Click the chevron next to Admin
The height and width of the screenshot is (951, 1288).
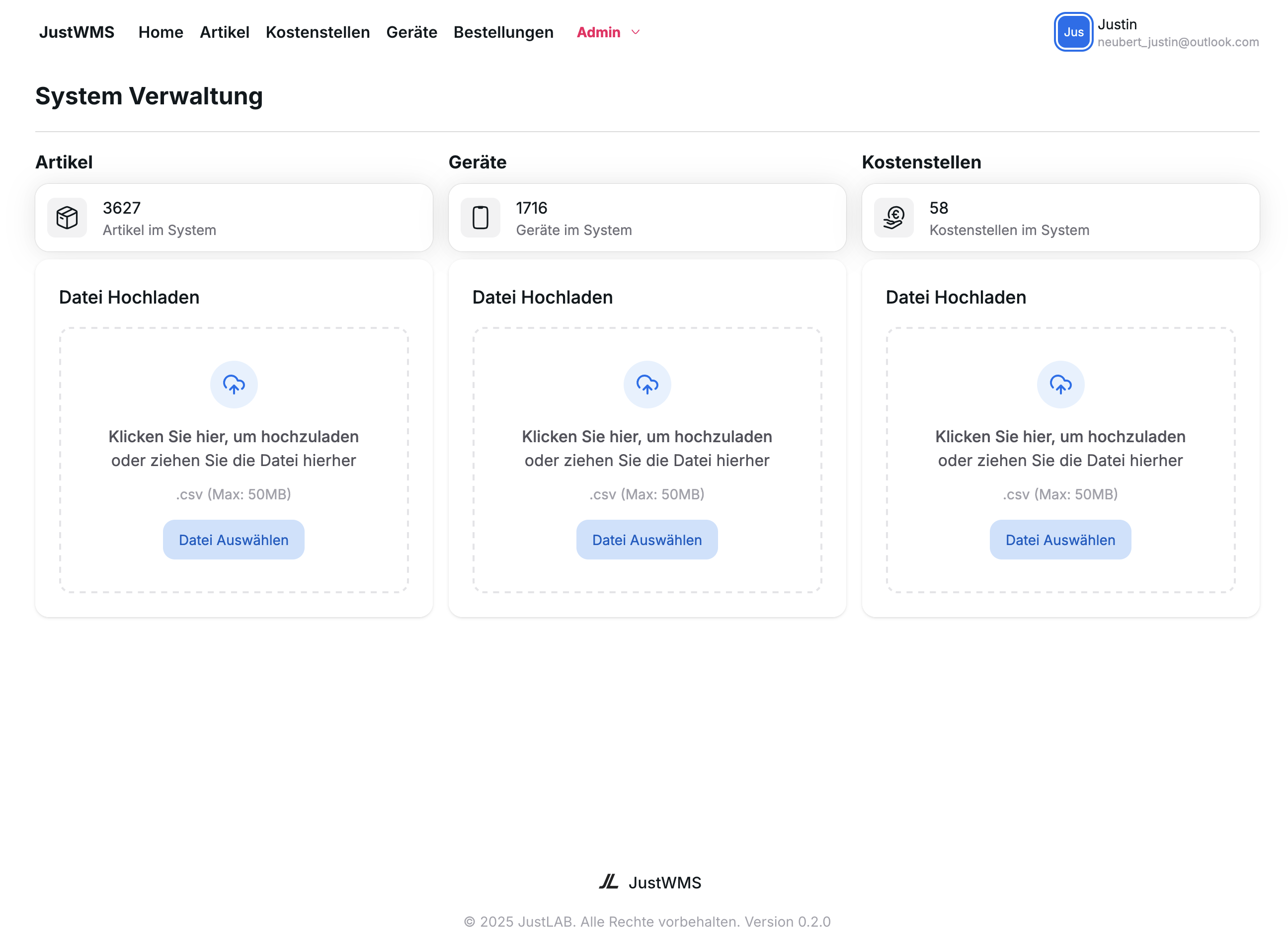(635, 32)
